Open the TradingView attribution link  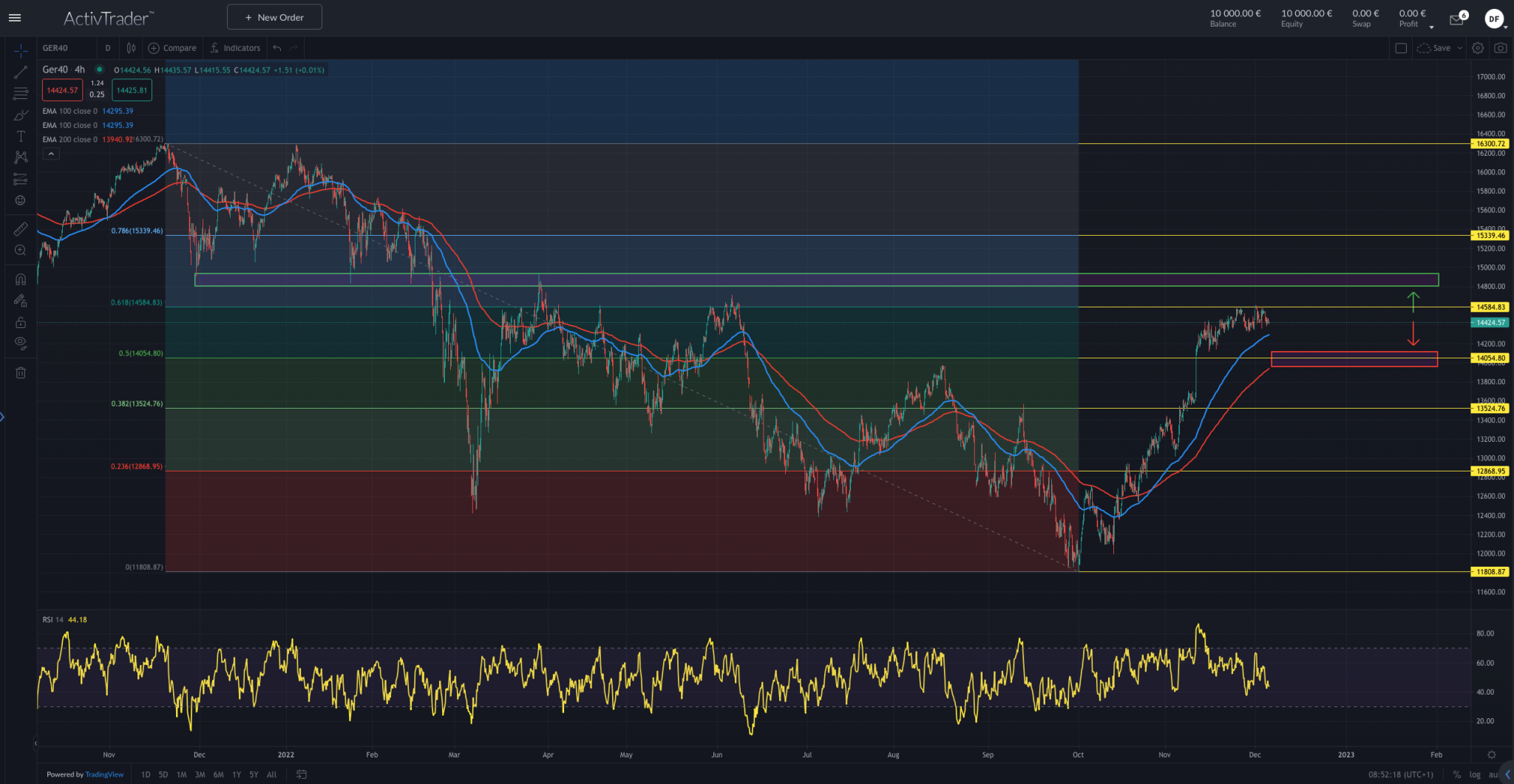(104, 774)
